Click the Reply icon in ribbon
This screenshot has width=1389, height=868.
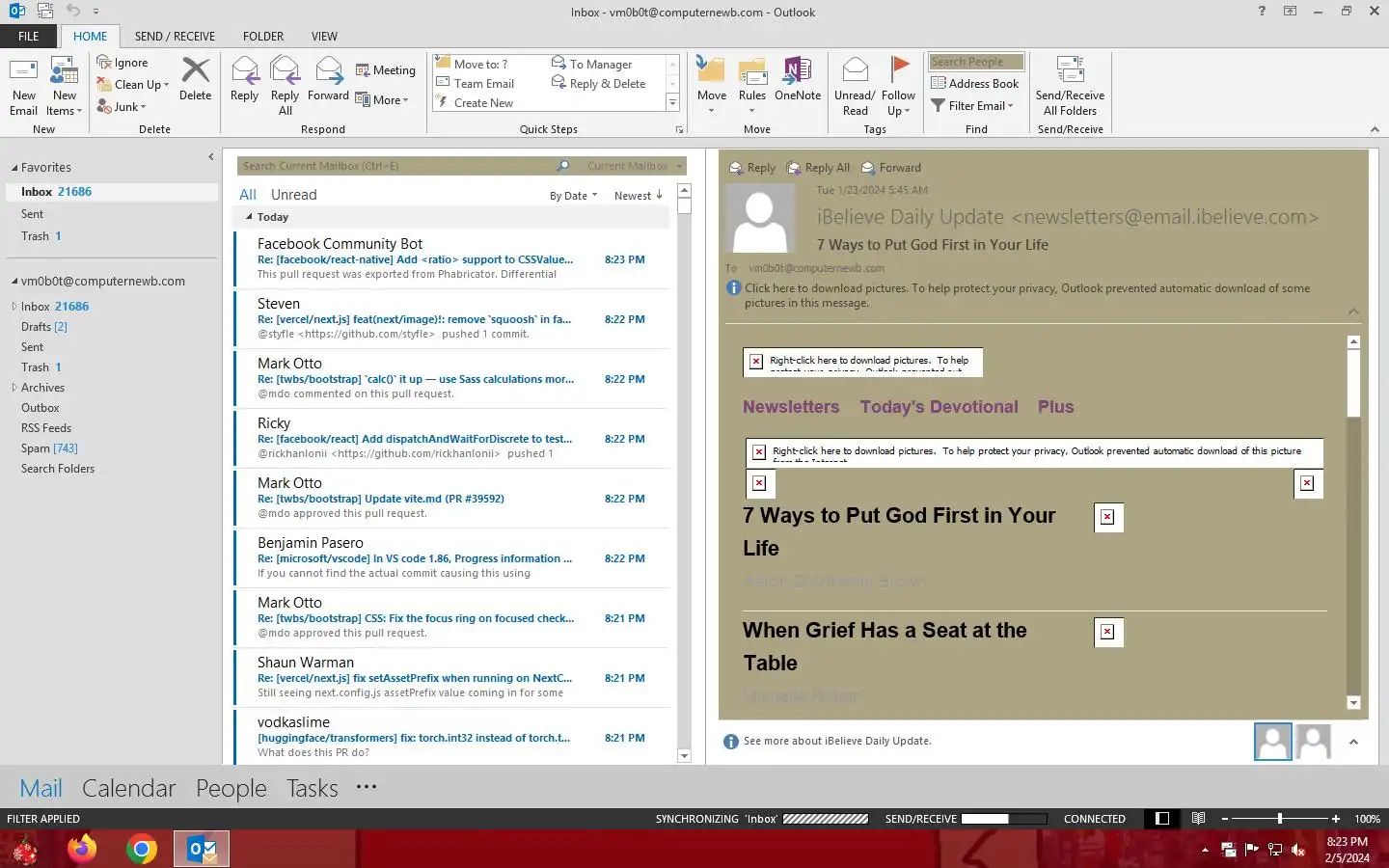click(245, 70)
